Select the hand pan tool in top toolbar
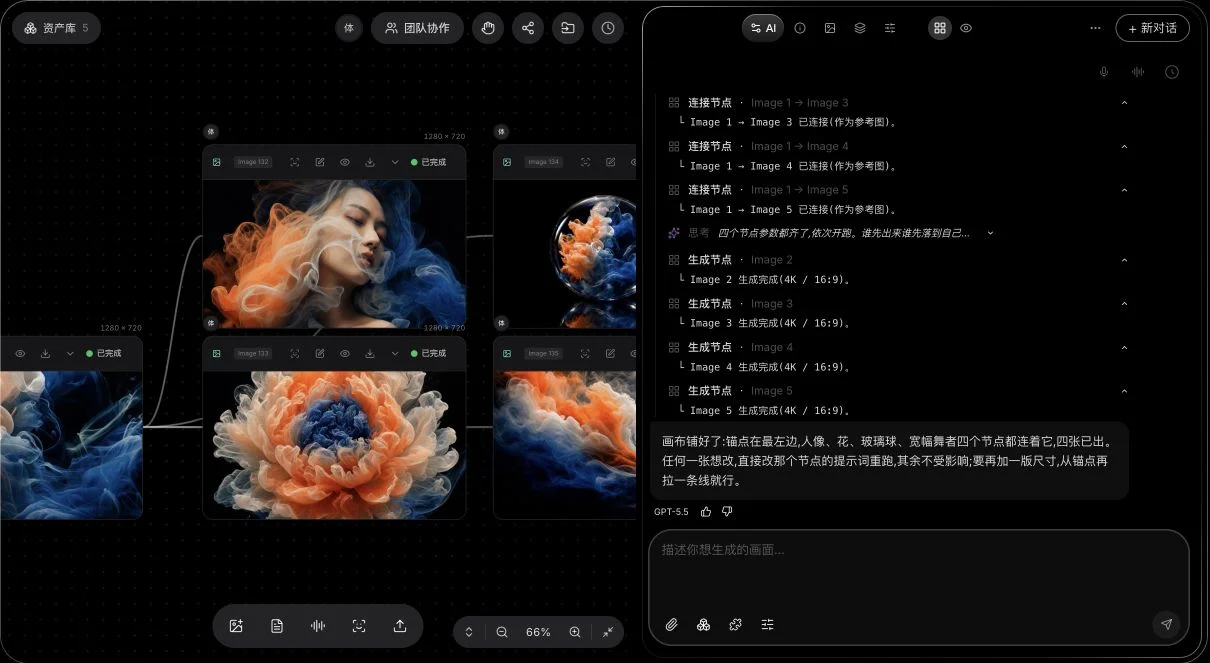Screen dimensions: 1210x663 point(488,28)
